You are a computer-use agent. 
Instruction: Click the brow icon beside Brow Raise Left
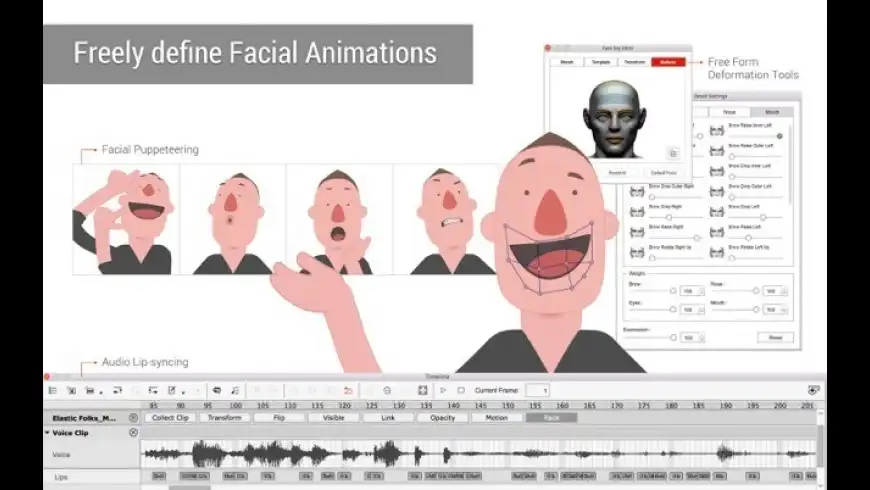(x=717, y=232)
